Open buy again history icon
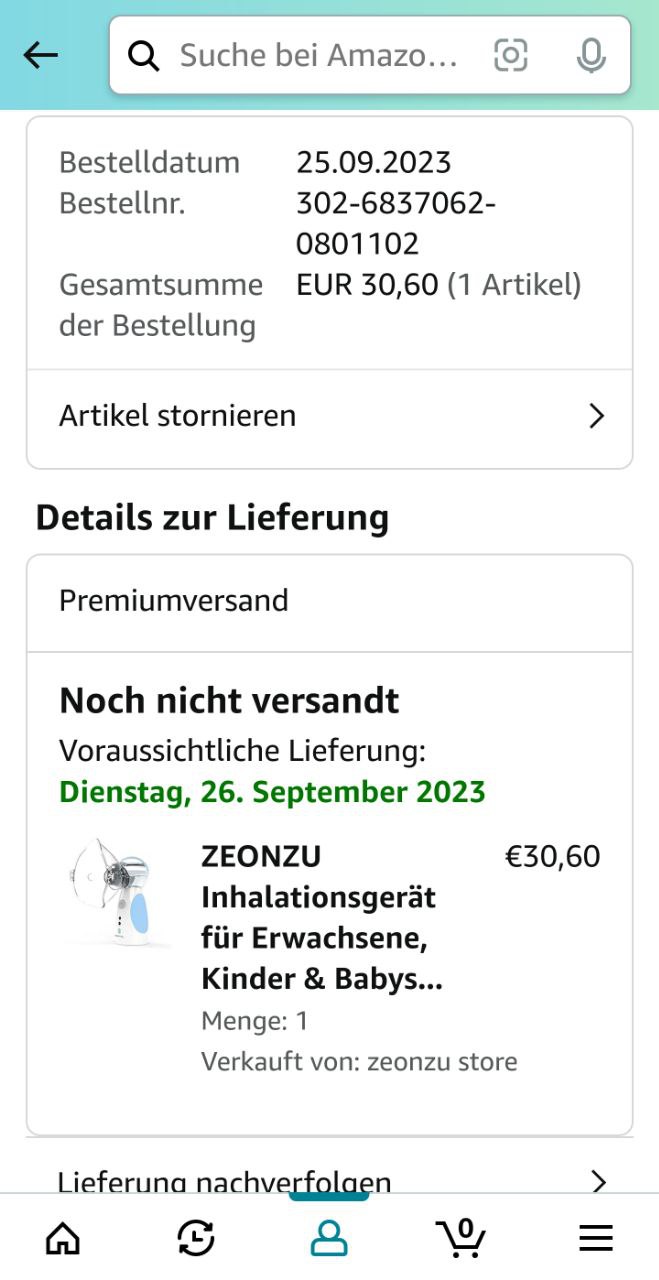This screenshot has width=659, height=1280. [x=196, y=1239]
